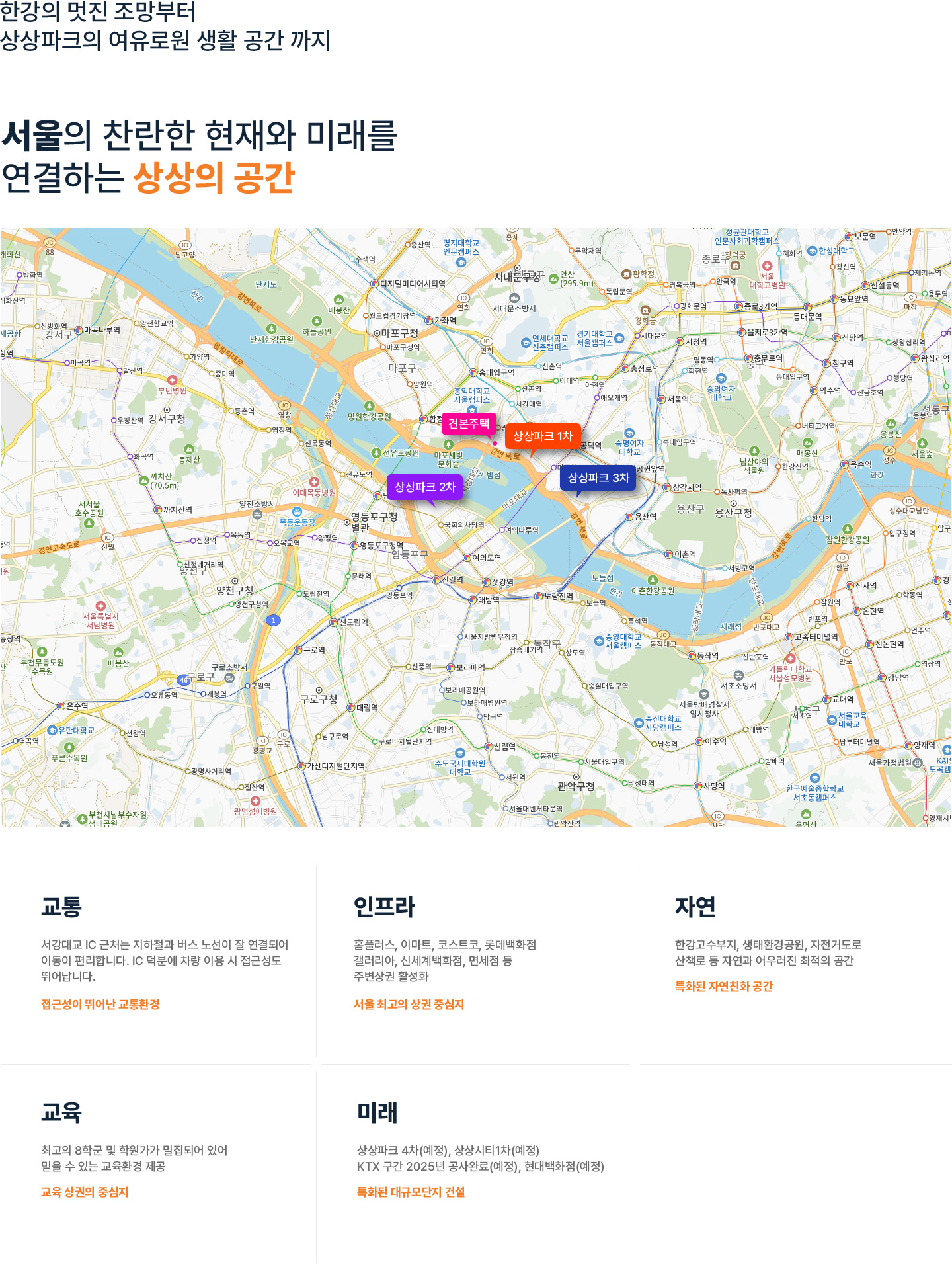The width and height of the screenshot is (952, 1283).
Task: Click the 숙명여자대학교 school icon
Action: [629, 433]
